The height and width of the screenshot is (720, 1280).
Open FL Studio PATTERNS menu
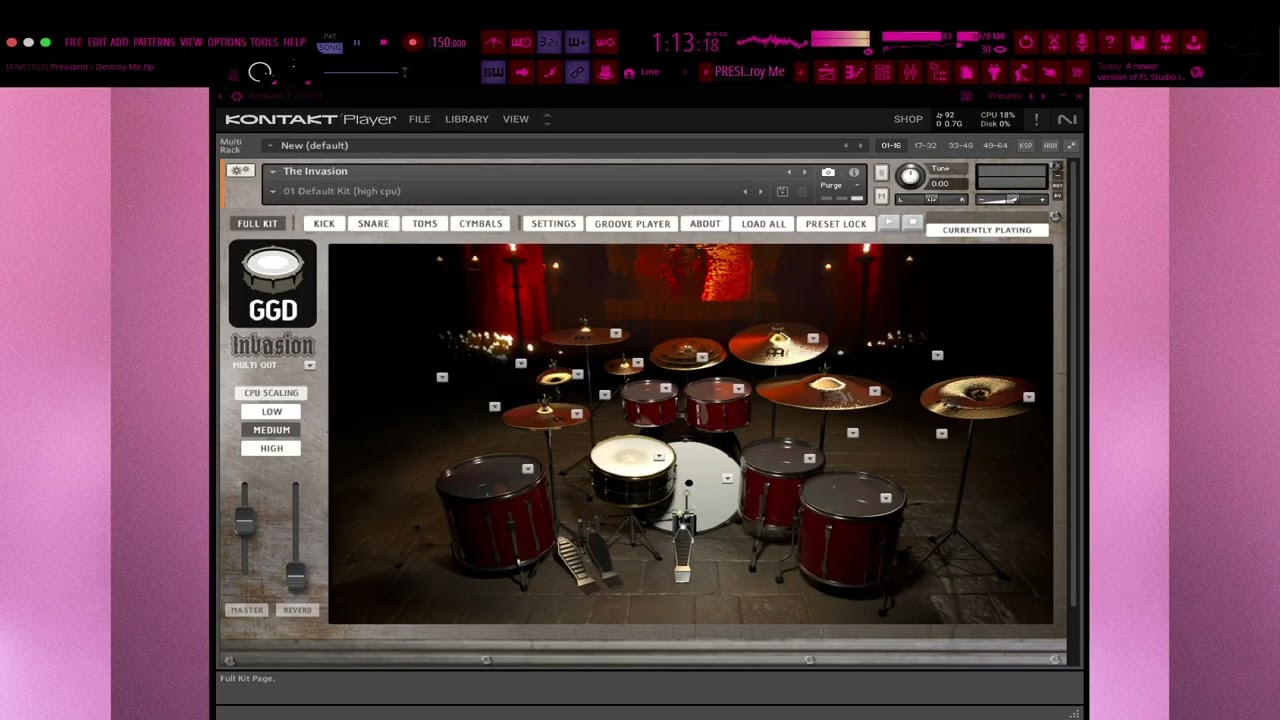pyautogui.click(x=154, y=43)
